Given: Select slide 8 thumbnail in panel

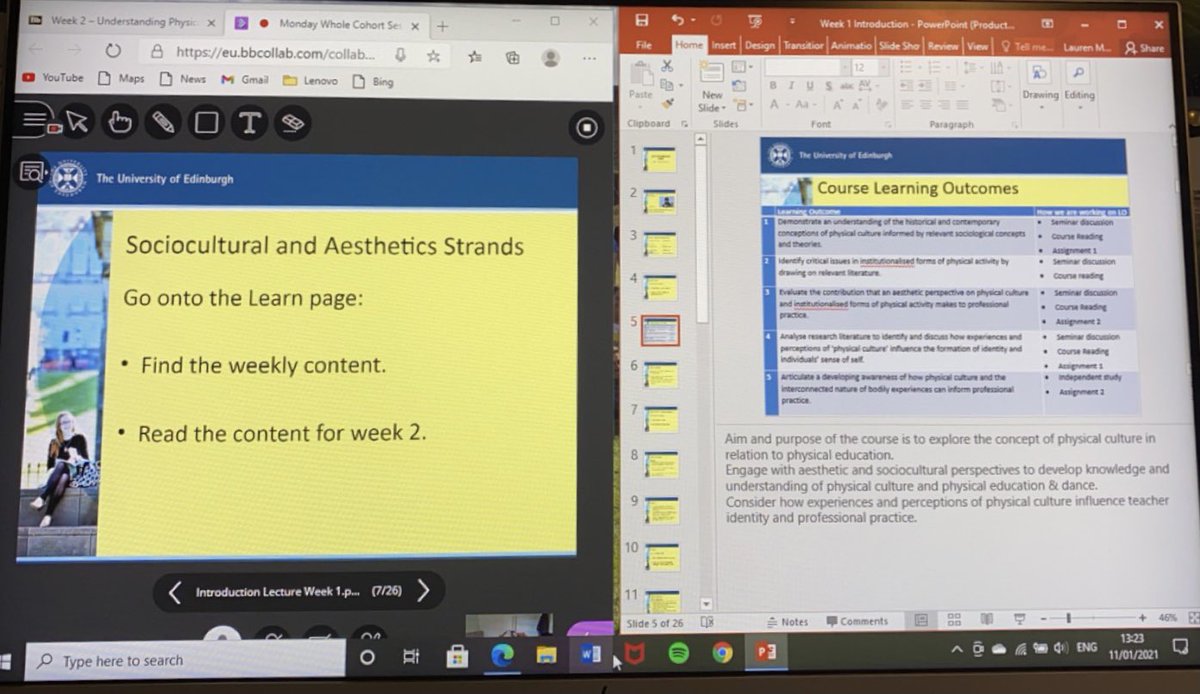Looking at the screenshot, I should pyautogui.click(x=661, y=465).
